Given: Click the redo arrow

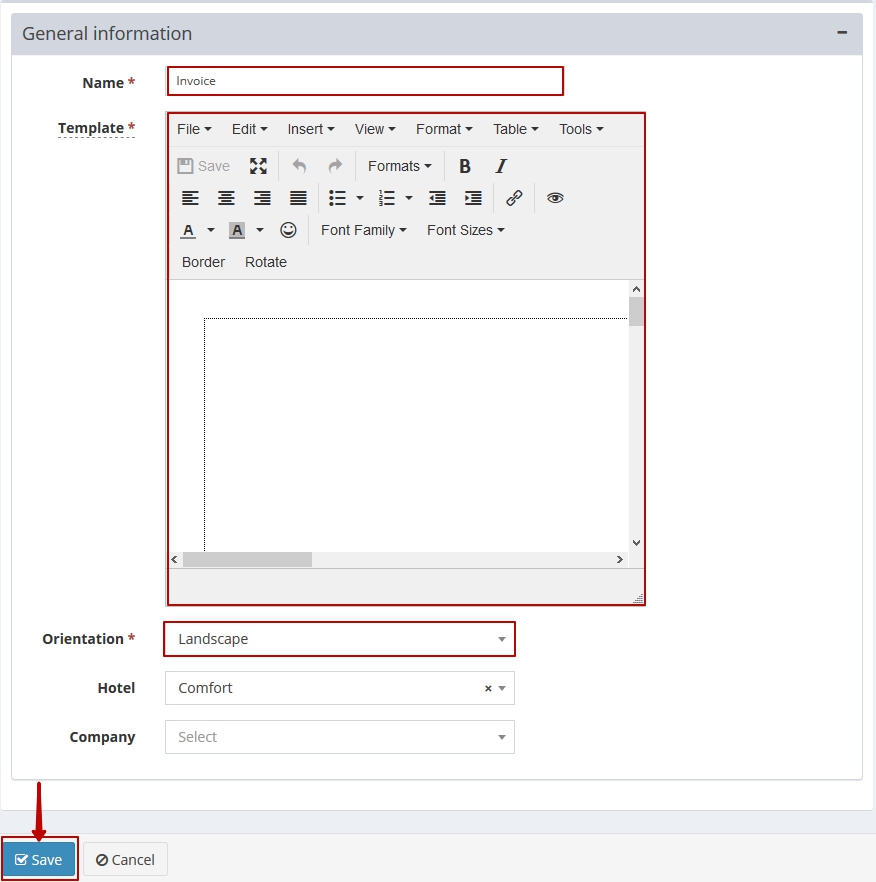Looking at the screenshot, I should coord(335,166).
